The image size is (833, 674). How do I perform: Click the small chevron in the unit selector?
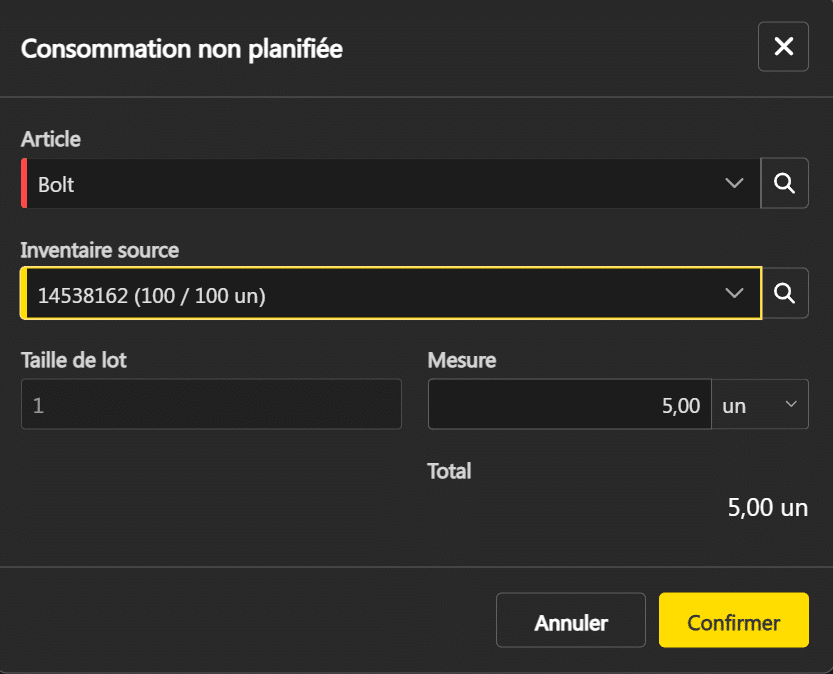tap(791, 404)
